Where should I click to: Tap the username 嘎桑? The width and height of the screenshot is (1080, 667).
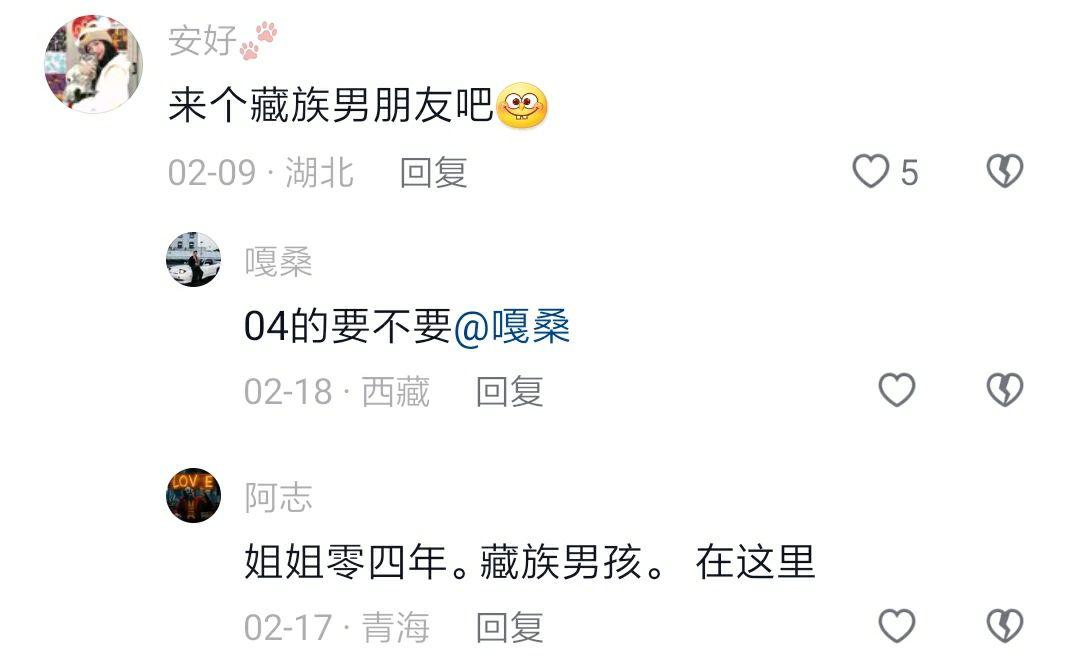278,262
